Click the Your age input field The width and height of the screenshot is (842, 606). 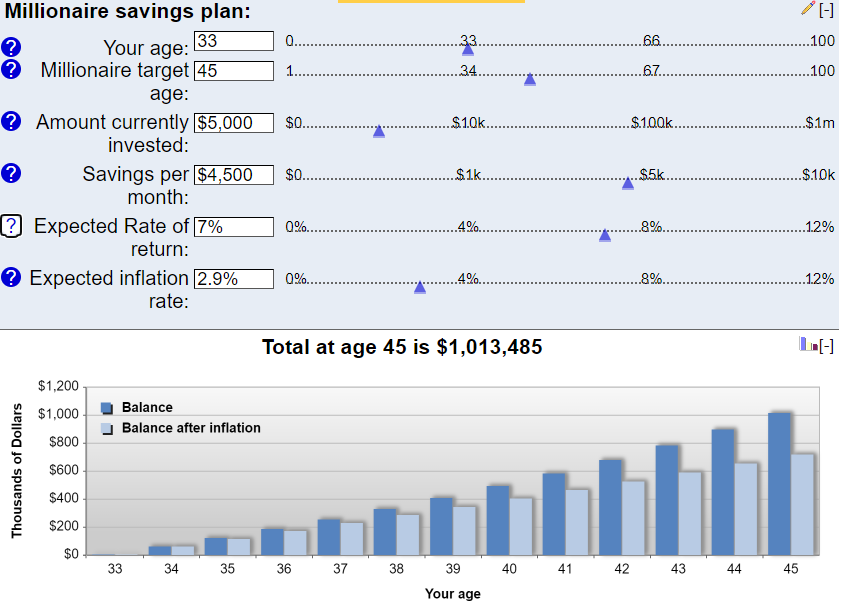pyautogui.click(x=234, y=41)
